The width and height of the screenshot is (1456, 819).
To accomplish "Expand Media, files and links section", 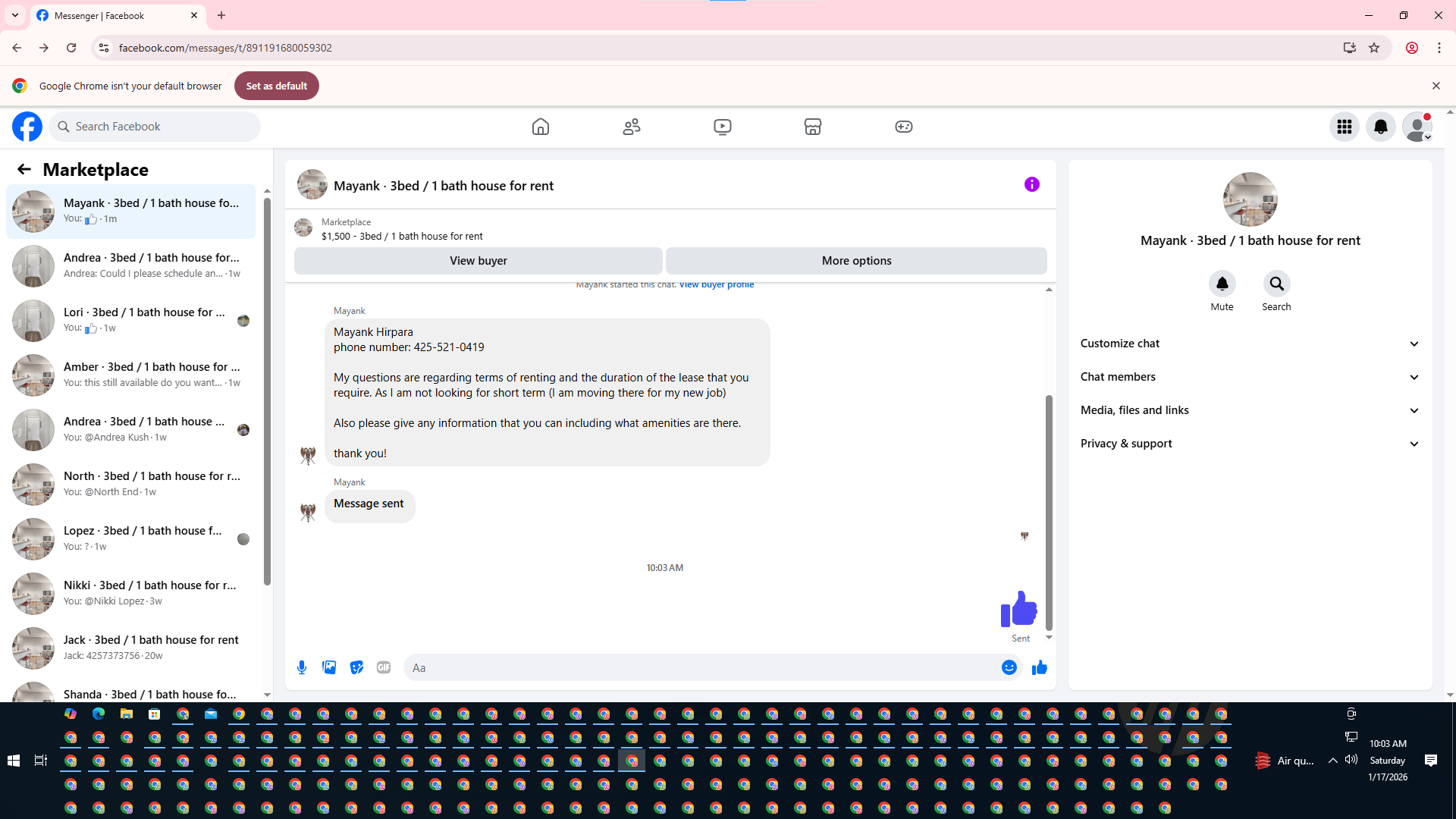I will (1250, 410).
